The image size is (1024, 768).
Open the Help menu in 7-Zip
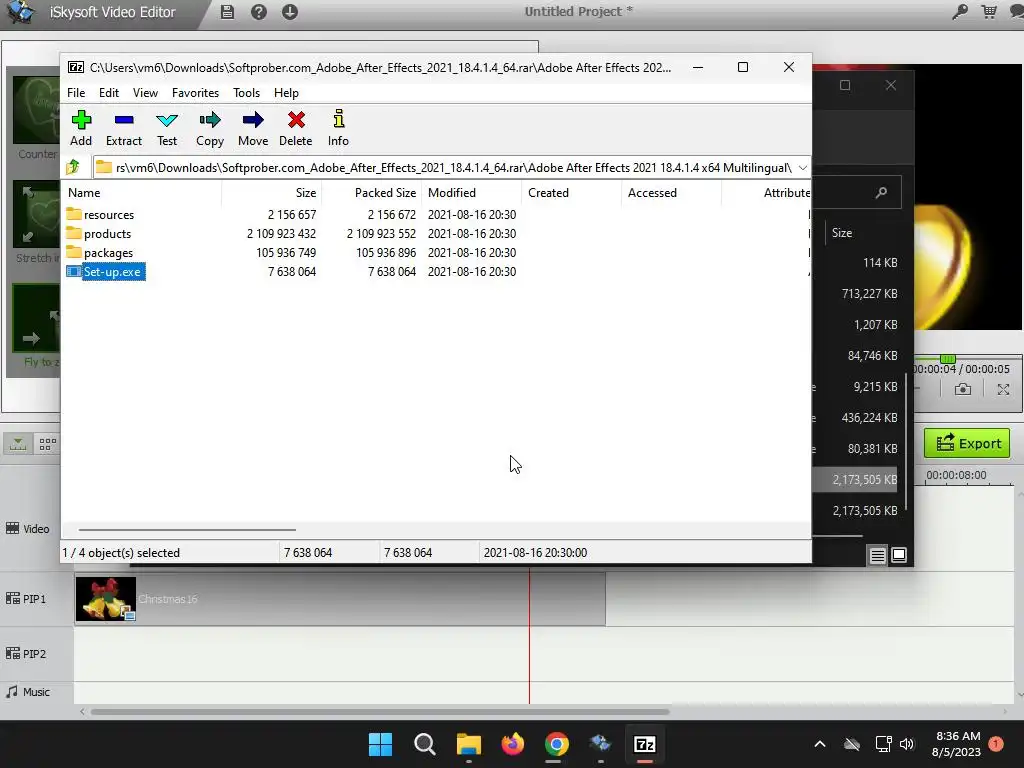point(286,93)
